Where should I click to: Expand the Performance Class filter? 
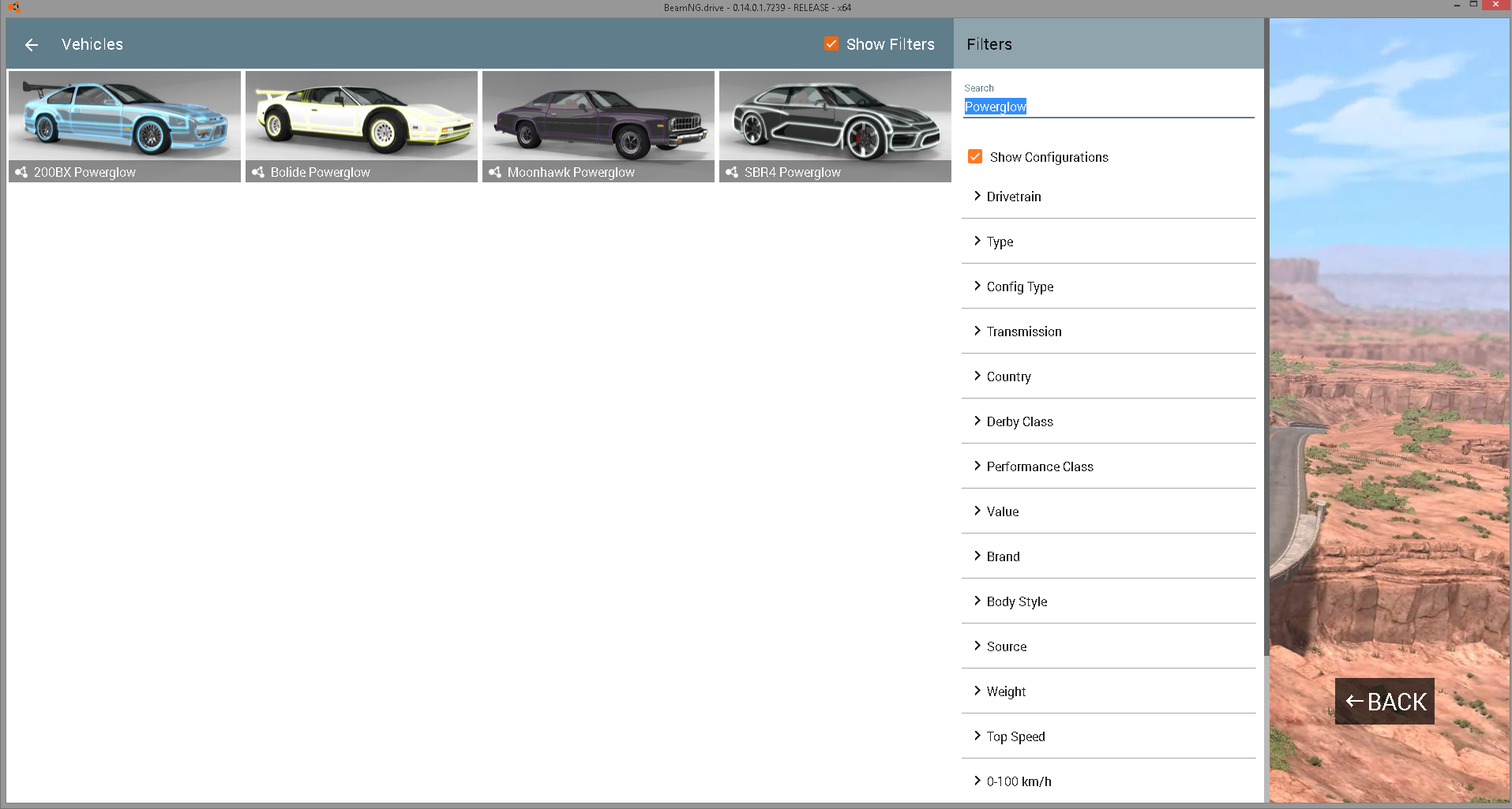[1109, 466]
